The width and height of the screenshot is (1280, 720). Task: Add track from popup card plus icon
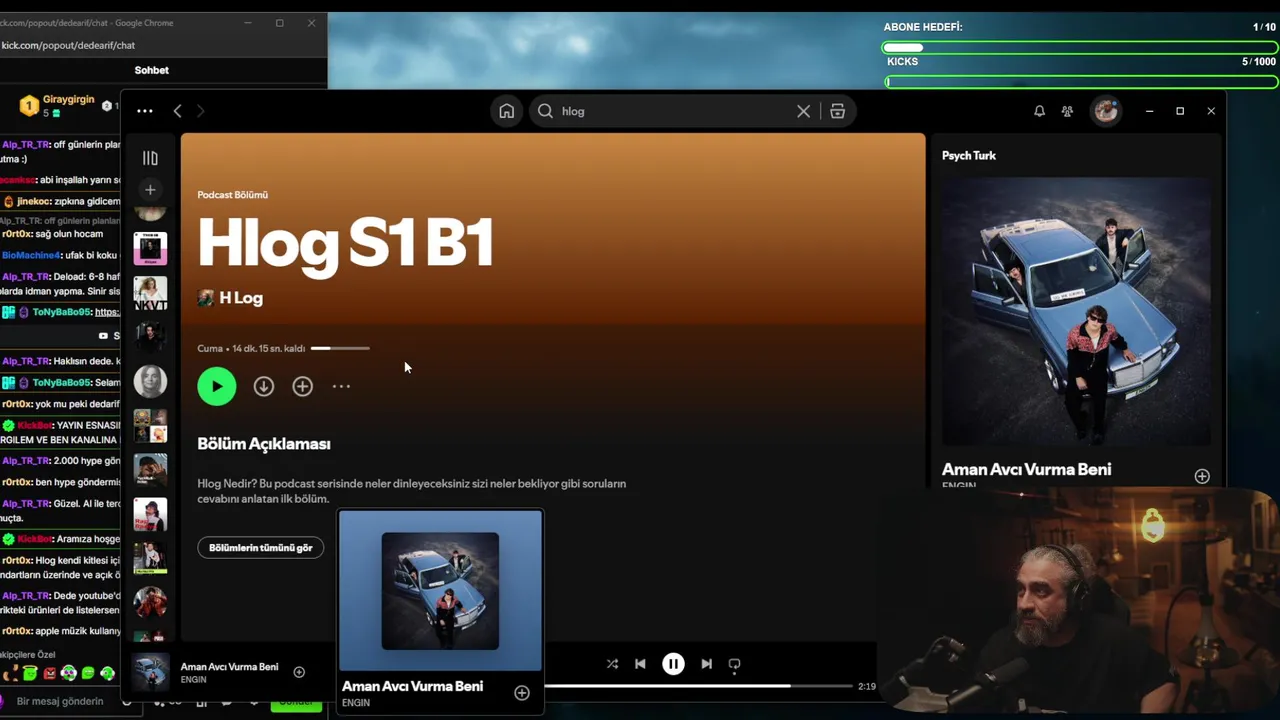point(522,693)
